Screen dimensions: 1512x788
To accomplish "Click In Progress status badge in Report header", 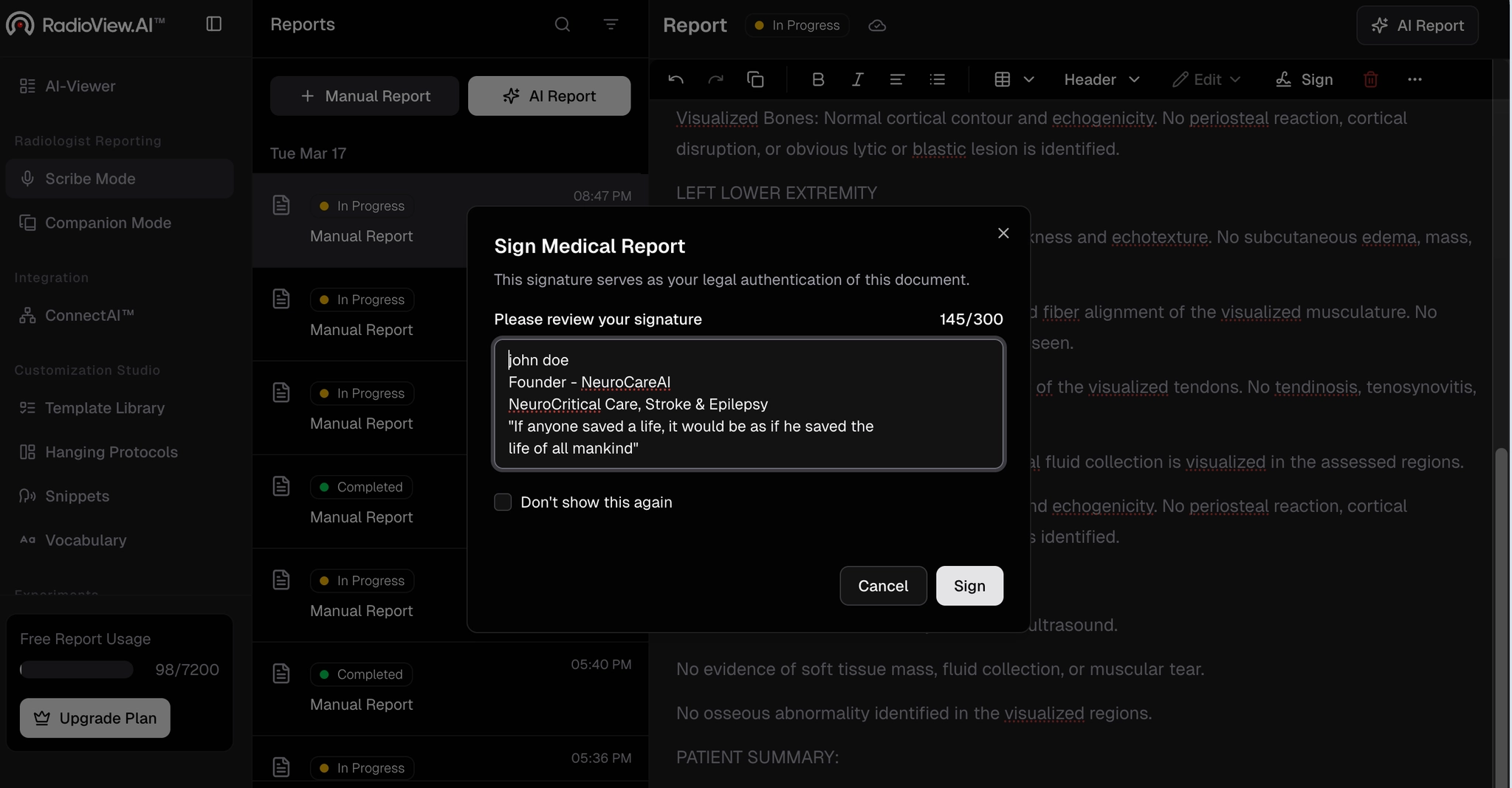I will pyautogui.click(x=797, y=26).
